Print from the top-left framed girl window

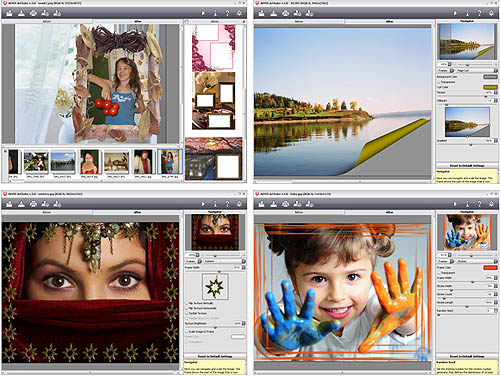point(33,13)
